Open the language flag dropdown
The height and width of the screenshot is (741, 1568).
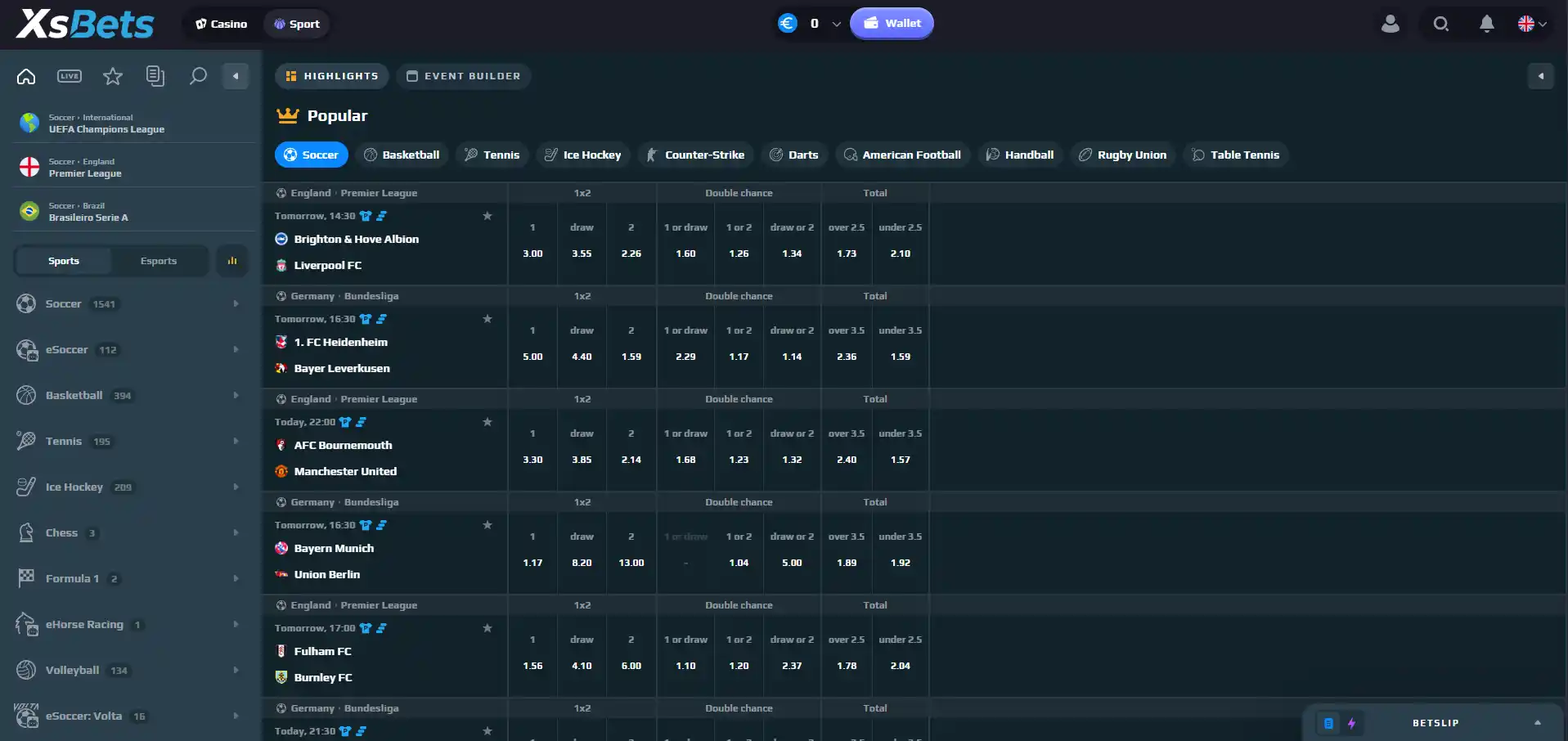(x=1532, y=24)
